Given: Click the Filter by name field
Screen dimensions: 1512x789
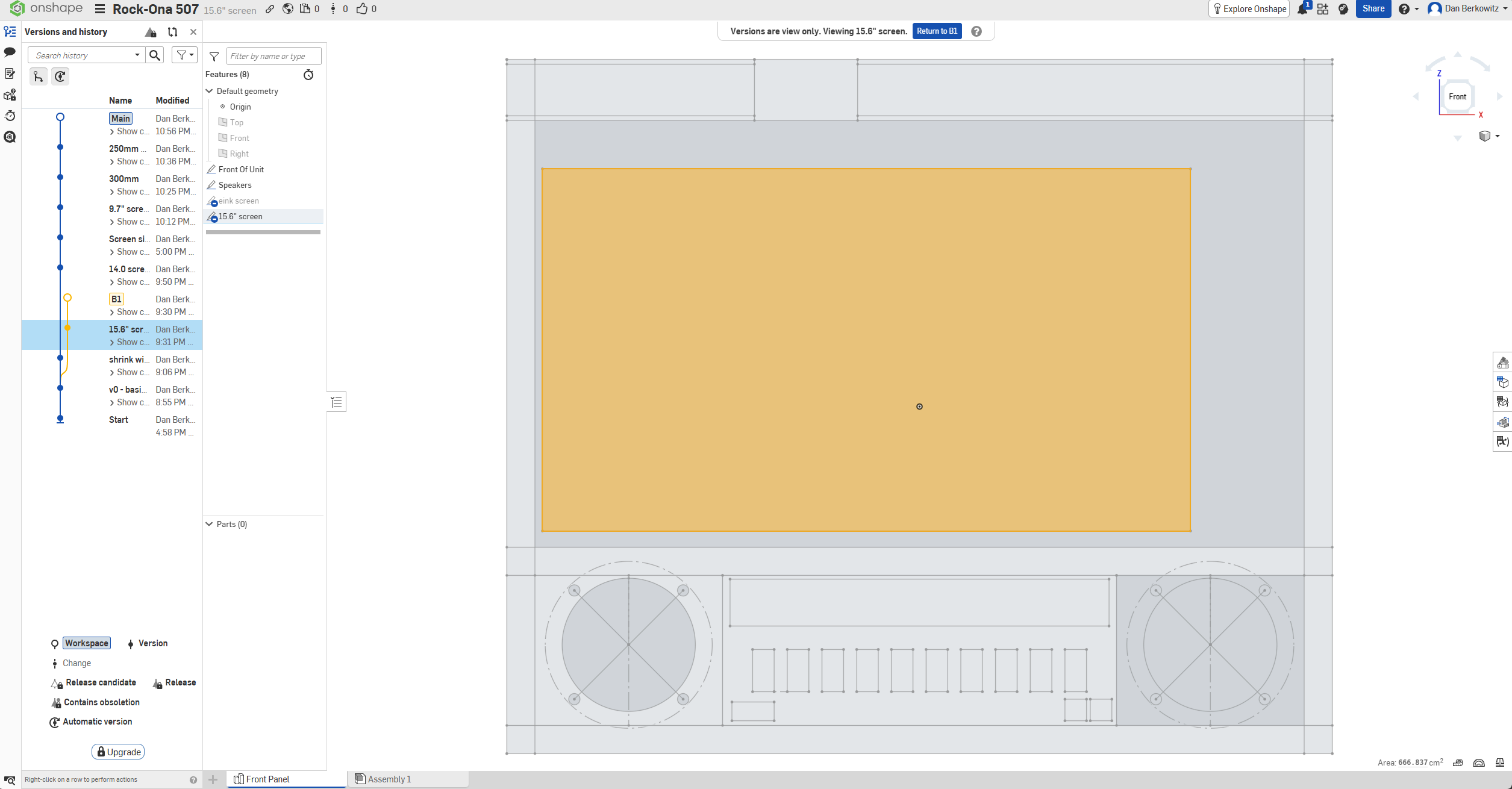Looking at the screenshot, I should click(273, 56).
